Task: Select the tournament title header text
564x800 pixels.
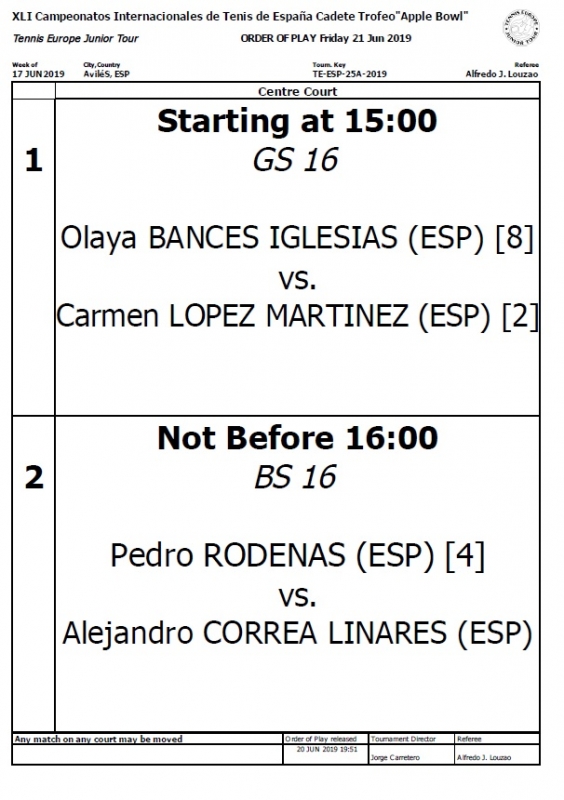Action: (x=240, y=16)
